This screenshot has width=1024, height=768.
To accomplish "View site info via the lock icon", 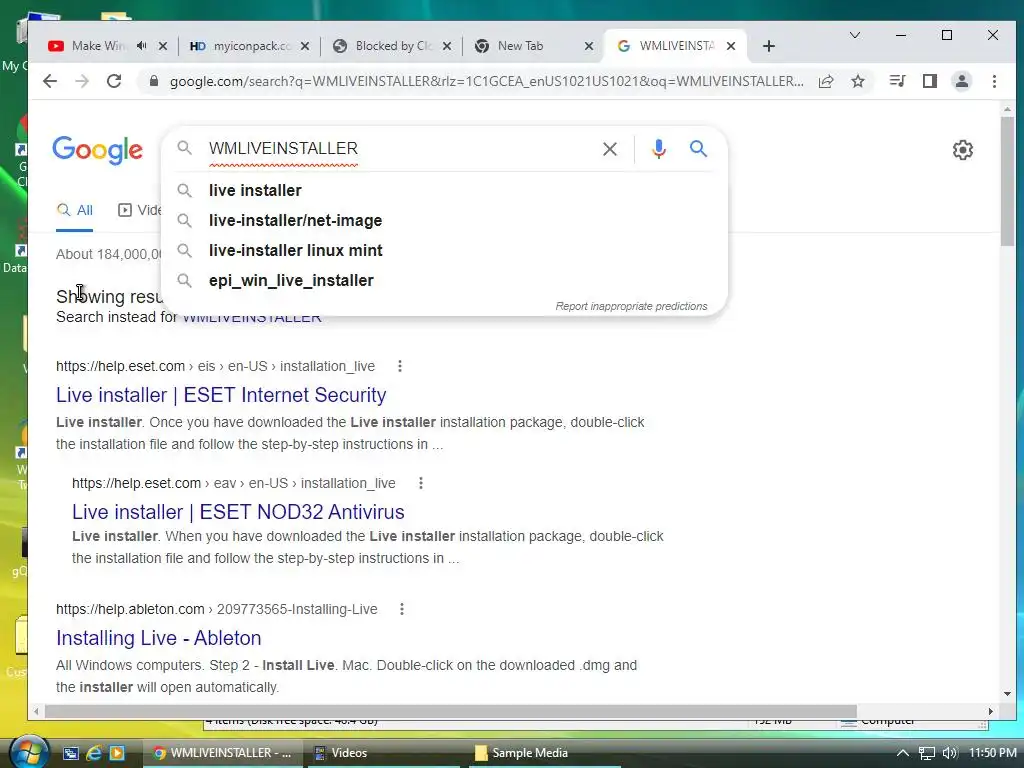I will (x=154, y=81).
